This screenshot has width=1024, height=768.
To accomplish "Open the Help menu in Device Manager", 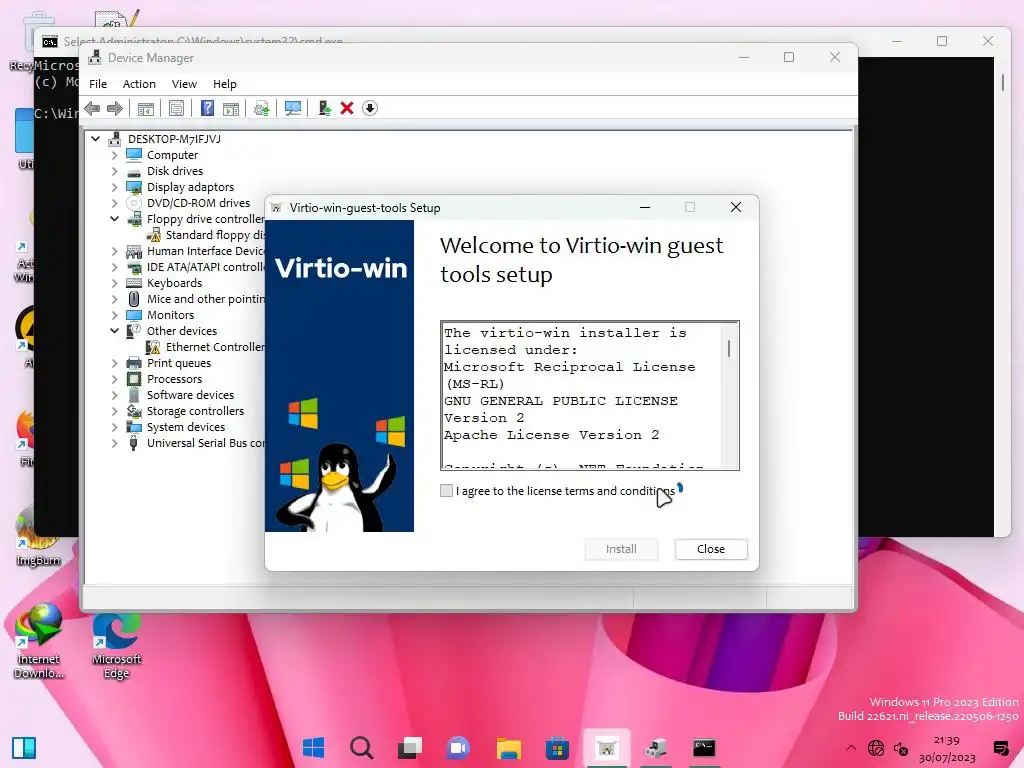I will coord(225,84).
